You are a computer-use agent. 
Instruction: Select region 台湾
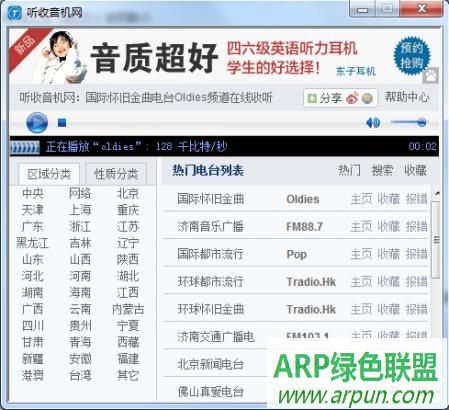(80, 376)
